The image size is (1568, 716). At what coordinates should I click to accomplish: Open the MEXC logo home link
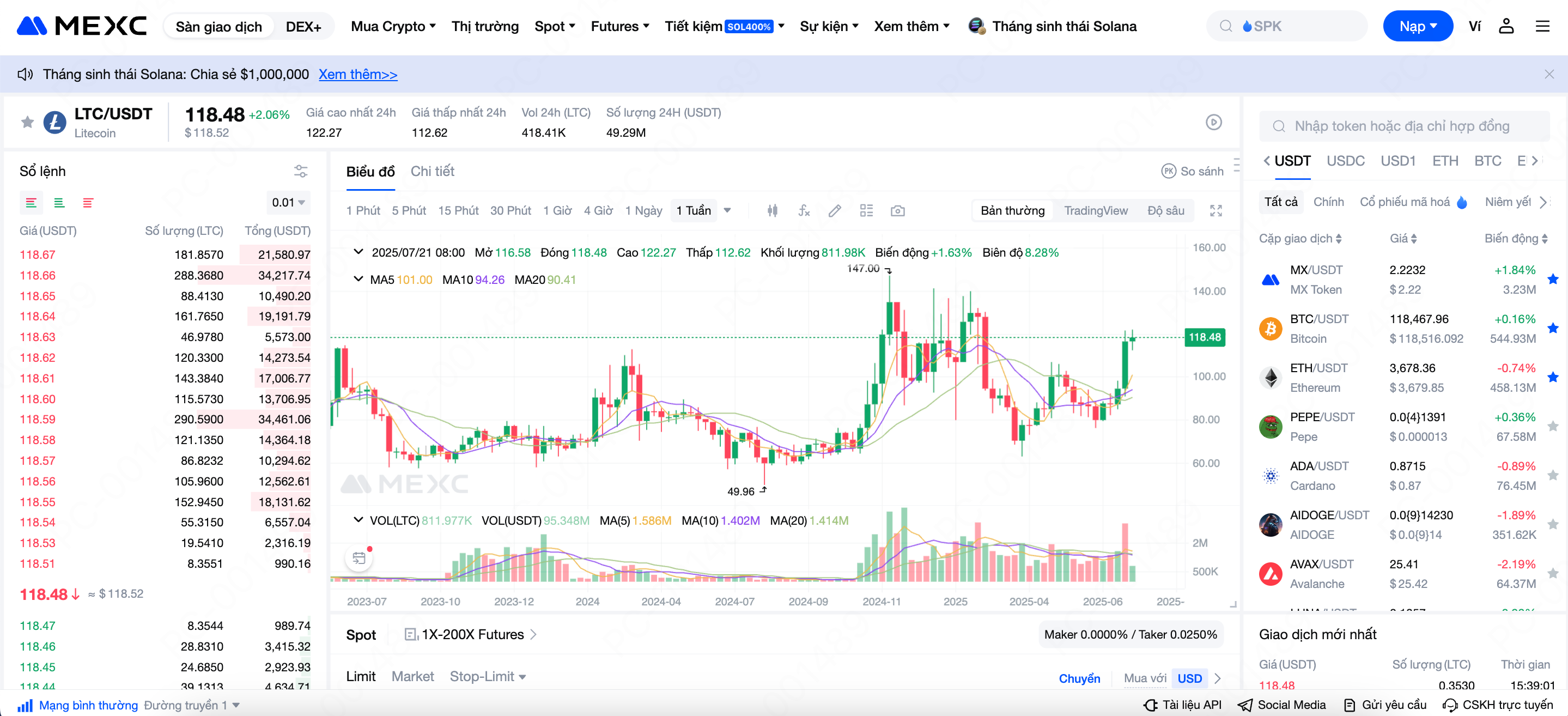click(82, 26)
